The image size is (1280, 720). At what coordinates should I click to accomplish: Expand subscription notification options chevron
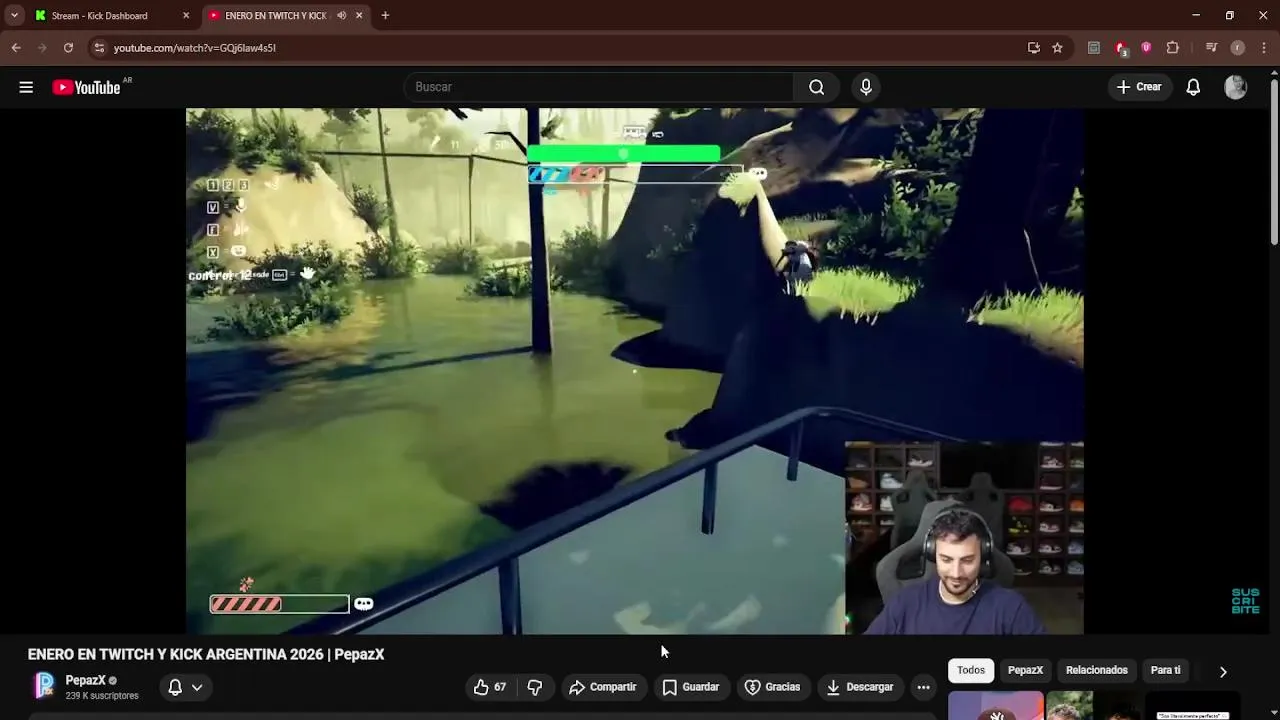(x=197, y=687)
